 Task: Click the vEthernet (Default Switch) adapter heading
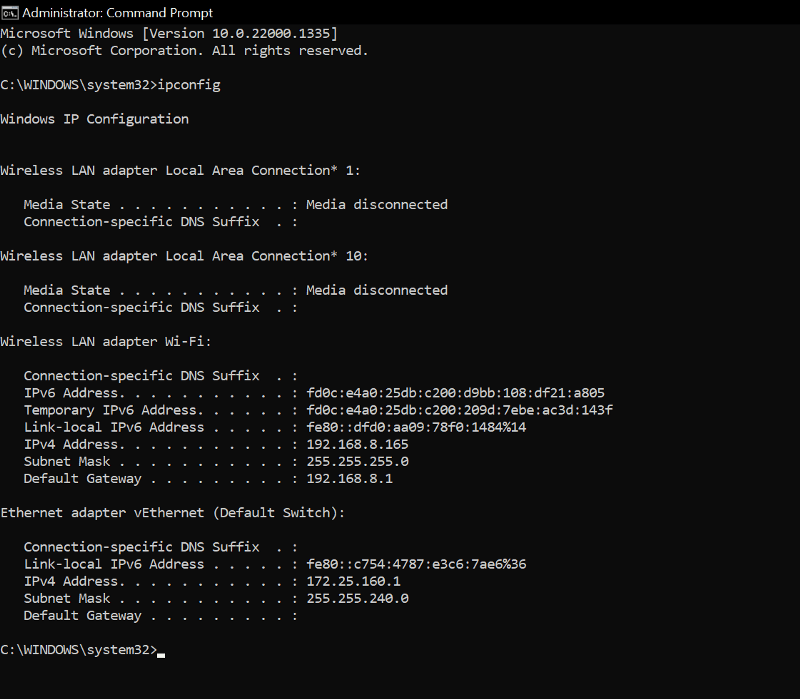[172, 513]
